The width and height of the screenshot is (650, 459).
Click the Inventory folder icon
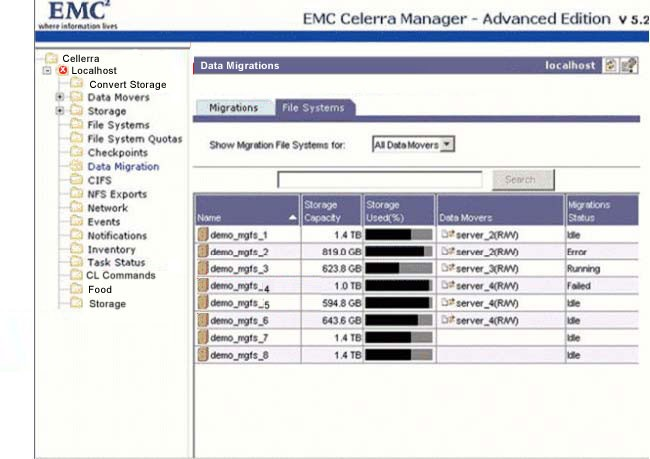(76, 248)
